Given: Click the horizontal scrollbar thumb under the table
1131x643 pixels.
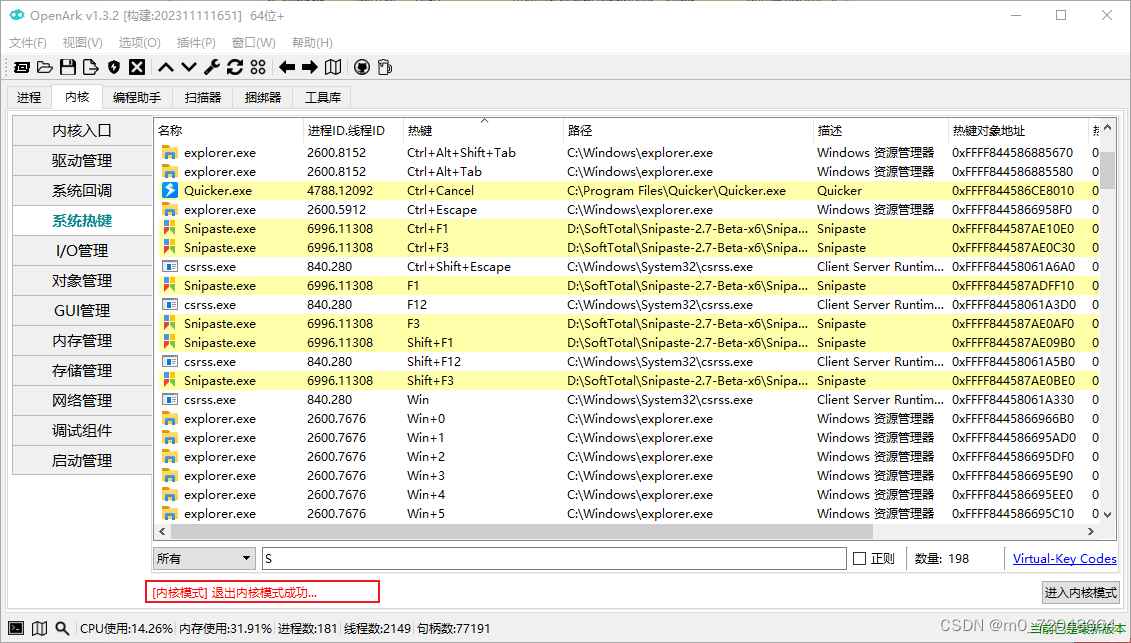Looking at the screenshot, I should pyautogui.click(x=522, y=531).
